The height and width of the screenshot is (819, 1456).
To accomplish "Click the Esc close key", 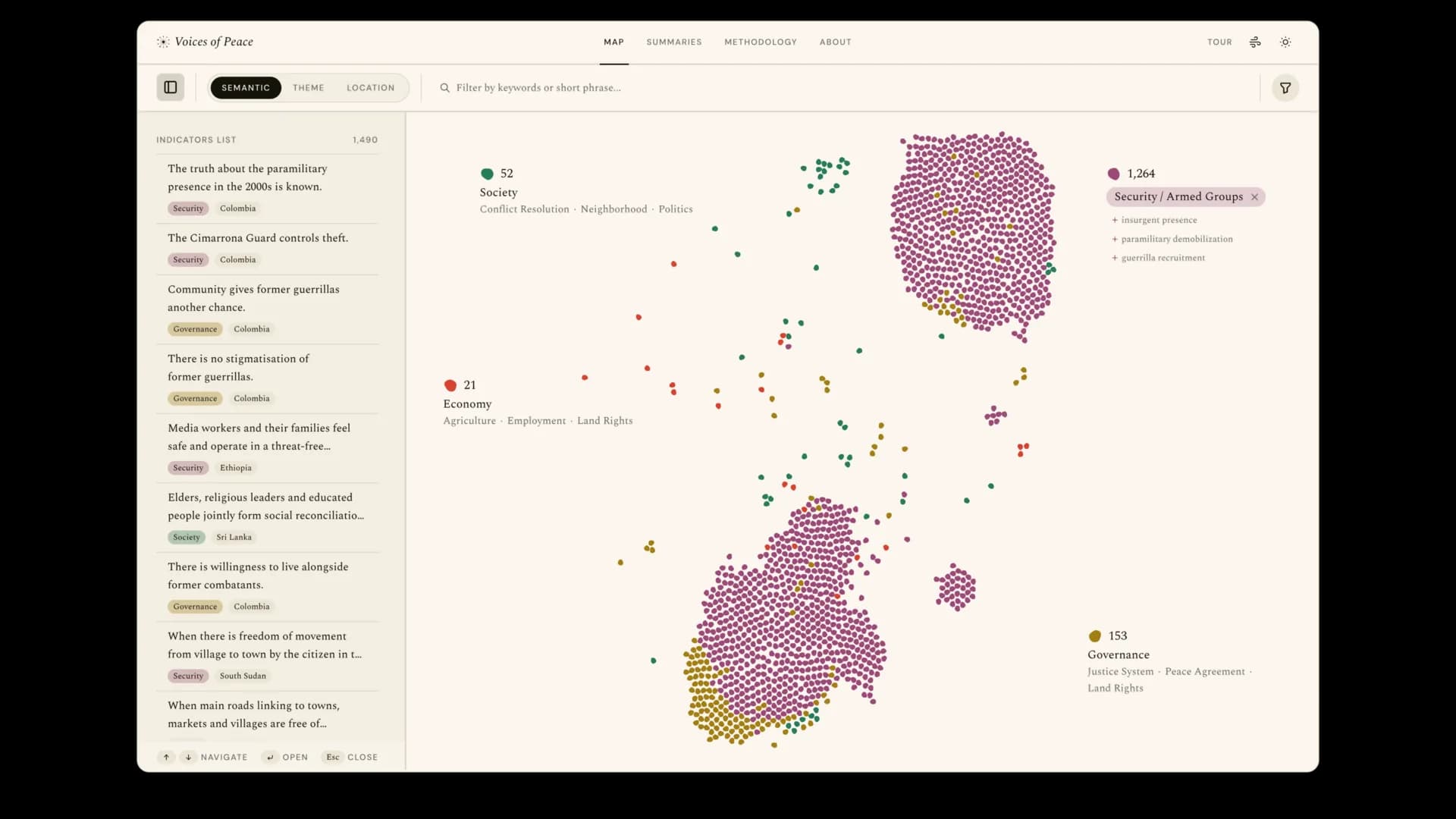I will coord(333,757).
